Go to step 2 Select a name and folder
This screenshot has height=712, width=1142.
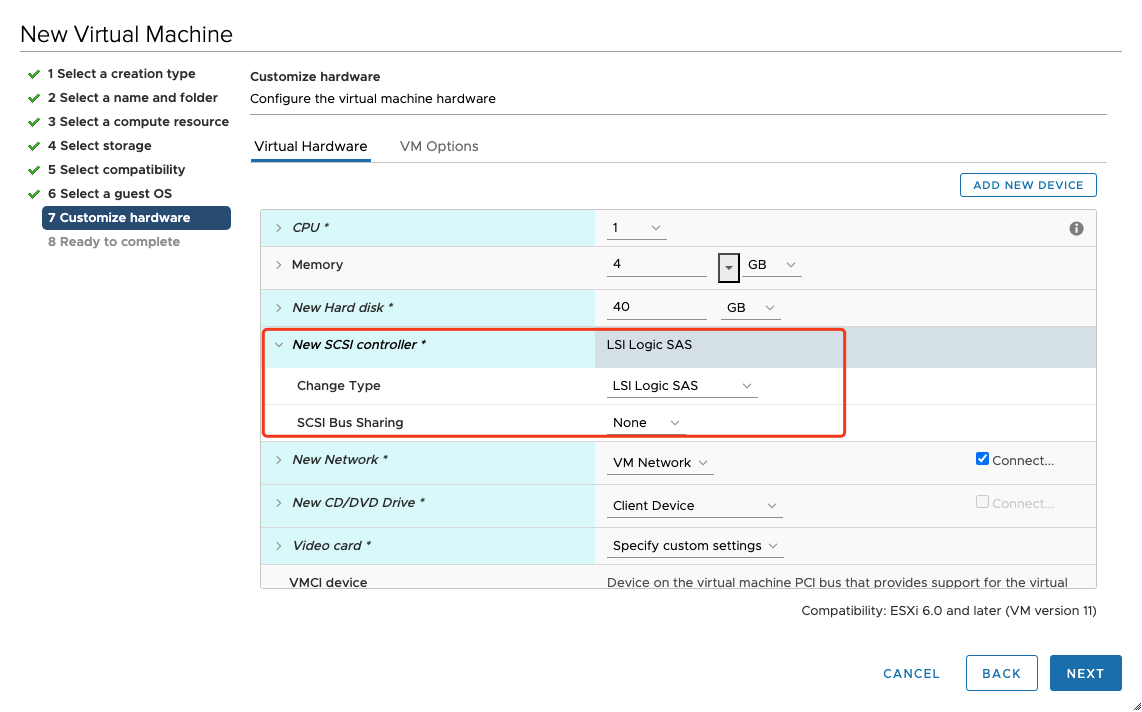coord(133,98)
